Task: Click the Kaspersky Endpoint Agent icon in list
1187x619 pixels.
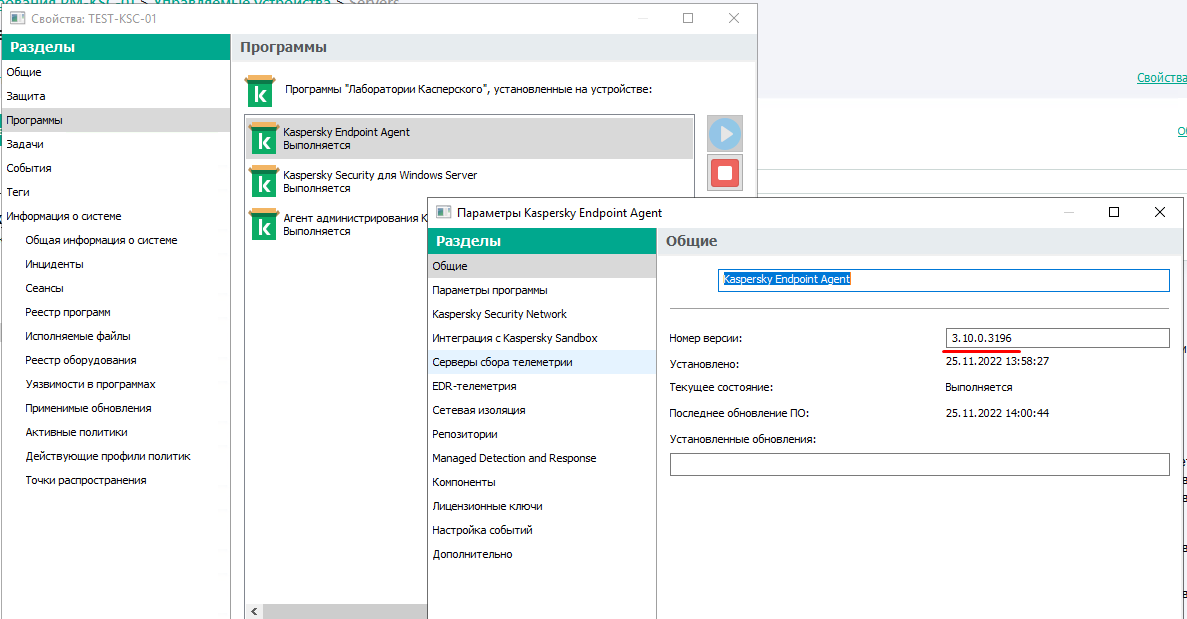Action: click(x=263, y=138)
